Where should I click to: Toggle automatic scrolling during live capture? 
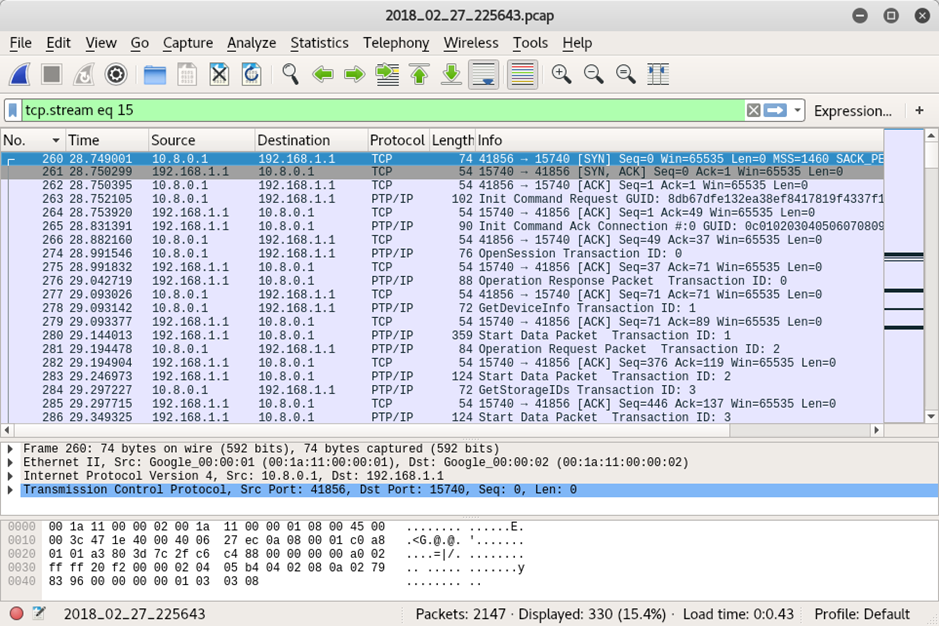click(484, 75)
